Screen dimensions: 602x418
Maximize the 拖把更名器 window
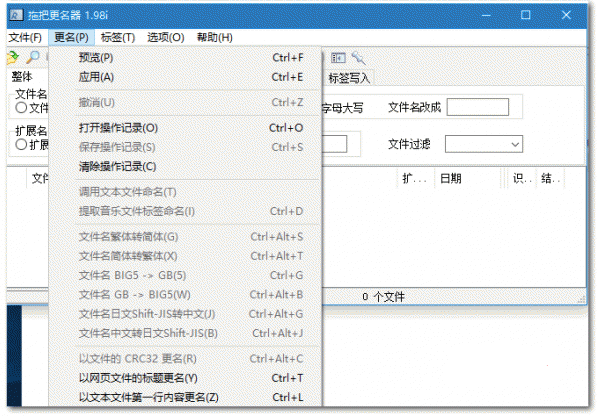click(526, 15)
